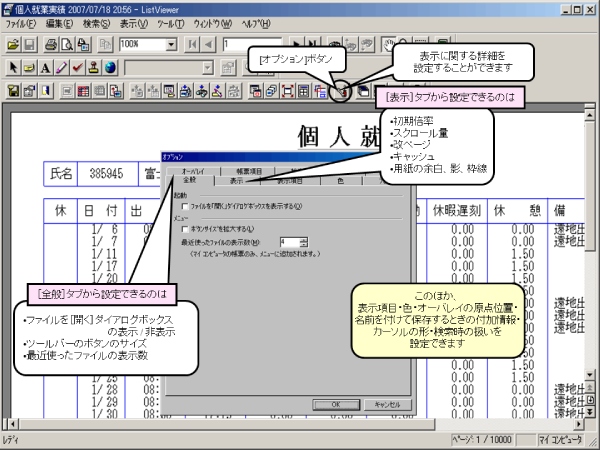Go to previous page arrow button

click(209, 45)
